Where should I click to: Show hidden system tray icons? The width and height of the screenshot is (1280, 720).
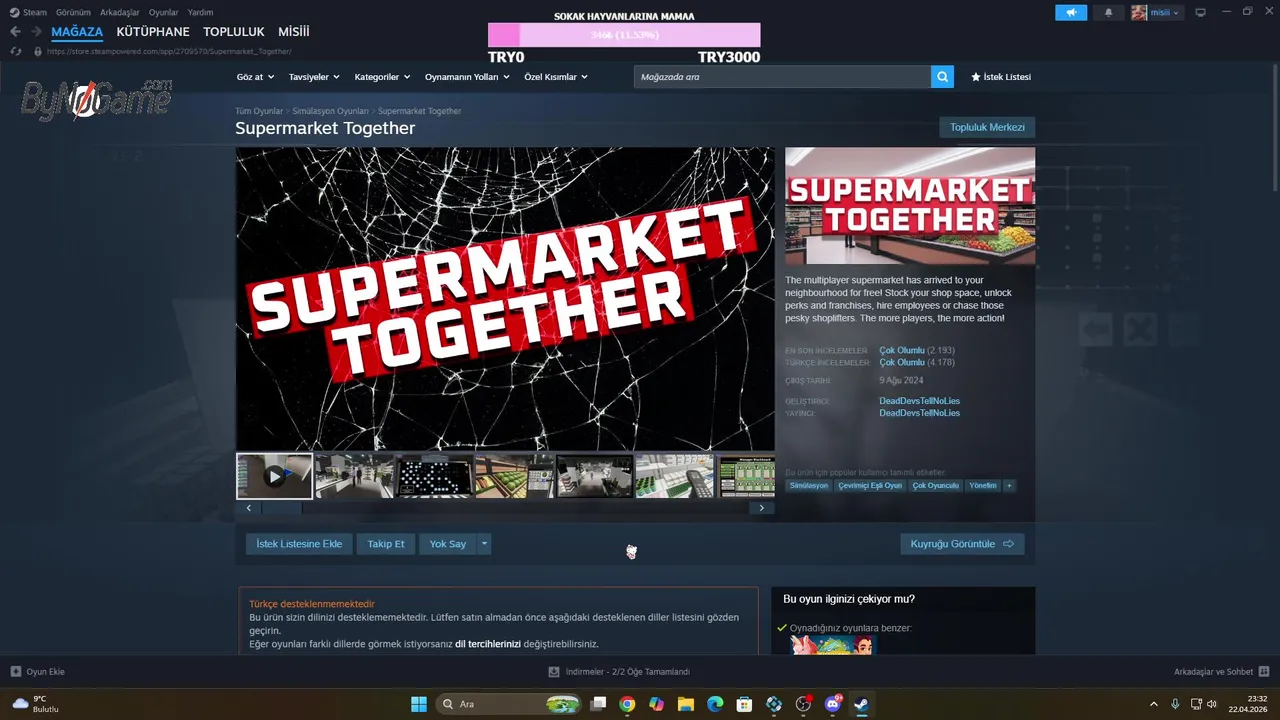[x=1154, y=704]
